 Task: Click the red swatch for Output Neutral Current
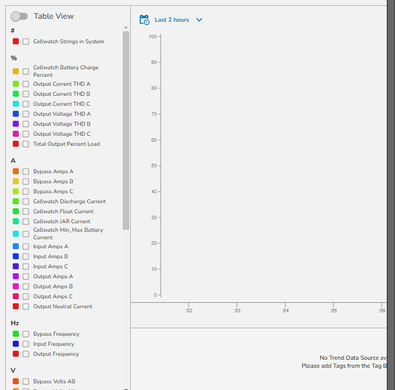tap(16, 306)
